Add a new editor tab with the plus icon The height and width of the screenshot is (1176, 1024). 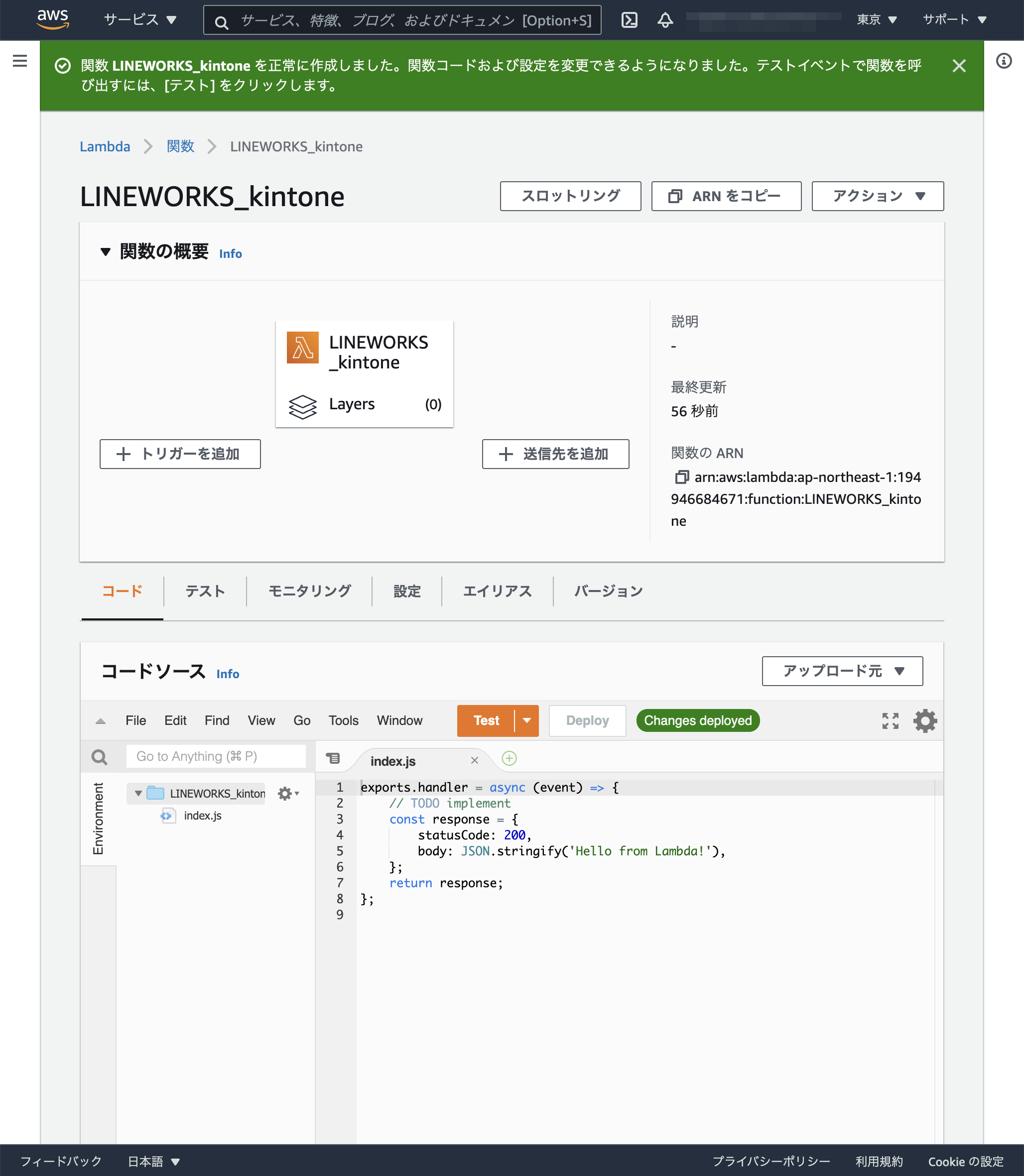pos(509,758)
